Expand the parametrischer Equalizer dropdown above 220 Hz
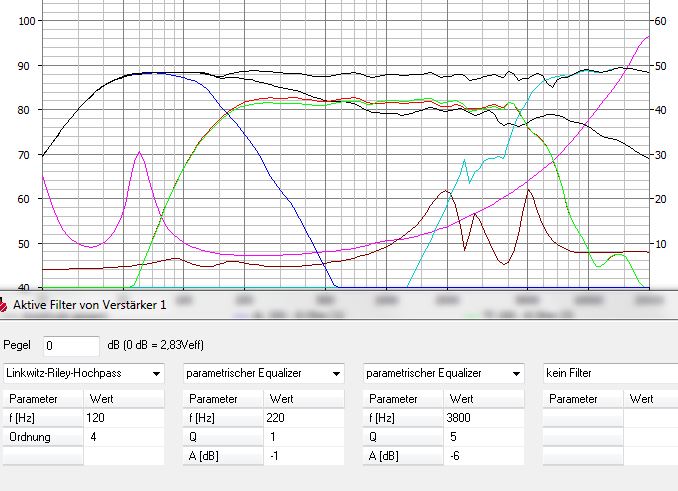Screen dimensions: 678x491 coord(264,374)
